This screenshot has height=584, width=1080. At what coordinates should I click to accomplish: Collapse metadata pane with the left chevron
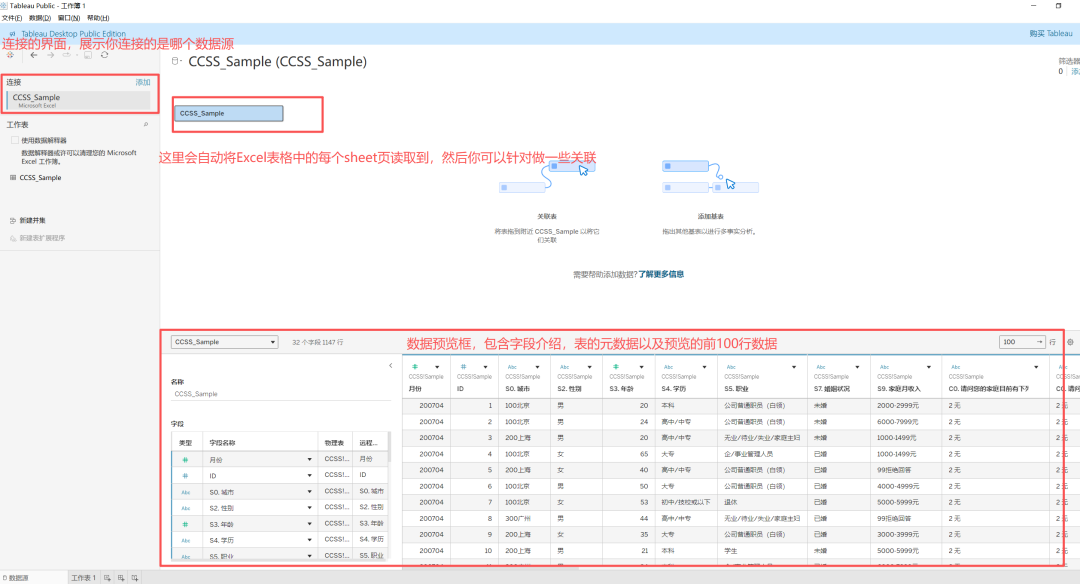tap(391, 366)
